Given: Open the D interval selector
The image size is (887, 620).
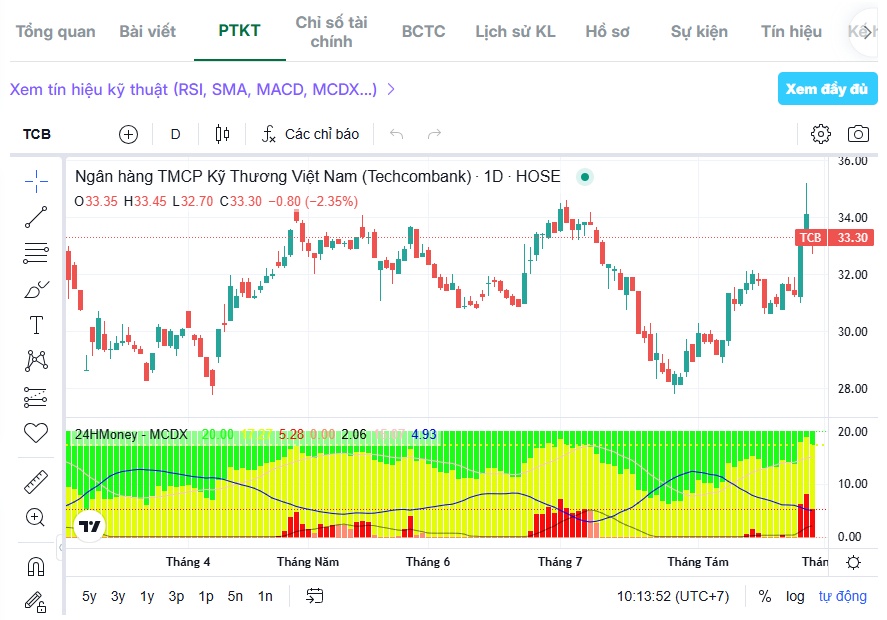Looking at the screenshot, I should click(x=175, y=134).
